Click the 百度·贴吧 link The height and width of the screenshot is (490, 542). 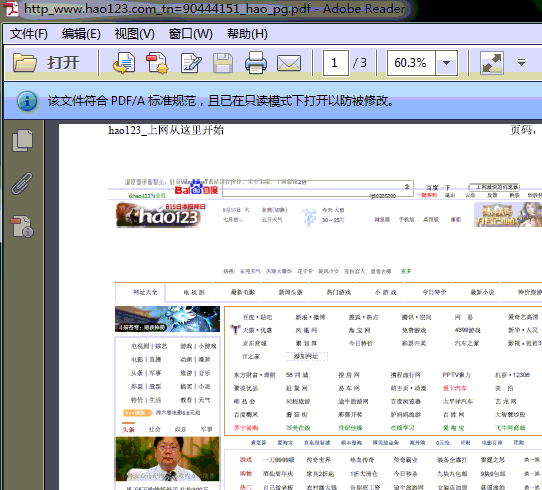pos(258,317)
